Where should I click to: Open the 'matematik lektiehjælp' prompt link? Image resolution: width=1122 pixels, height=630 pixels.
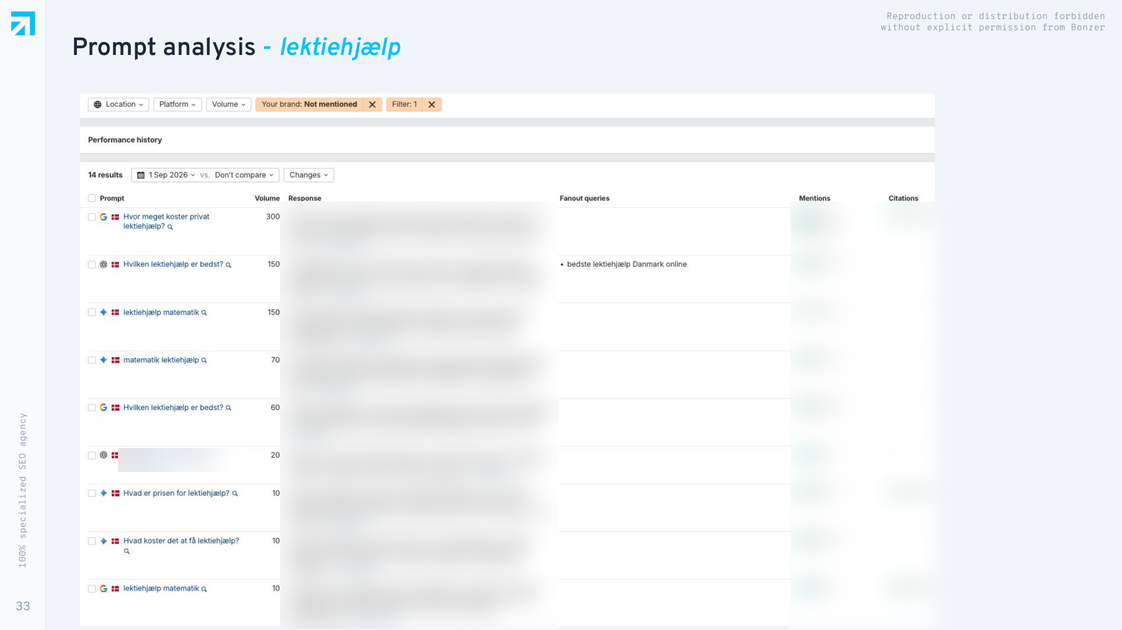point(161,360)
